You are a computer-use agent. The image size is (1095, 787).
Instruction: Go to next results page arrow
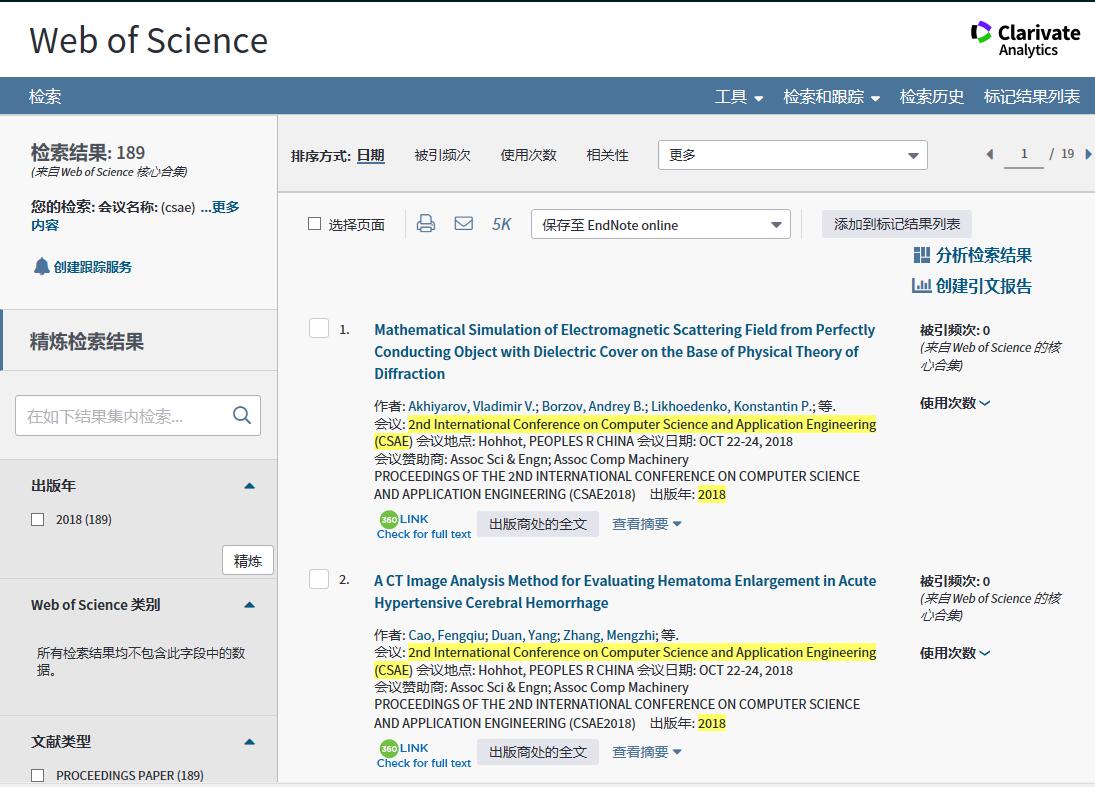[1088, 154]
